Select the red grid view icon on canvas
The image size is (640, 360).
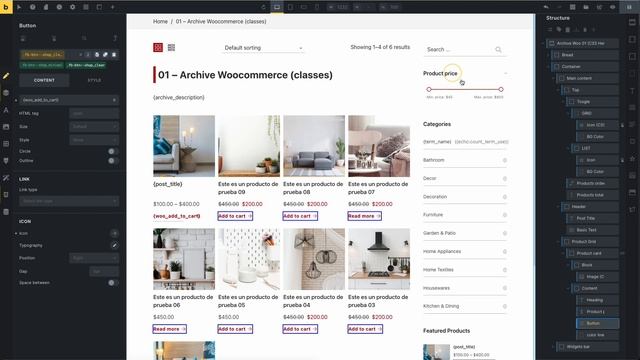158,48
